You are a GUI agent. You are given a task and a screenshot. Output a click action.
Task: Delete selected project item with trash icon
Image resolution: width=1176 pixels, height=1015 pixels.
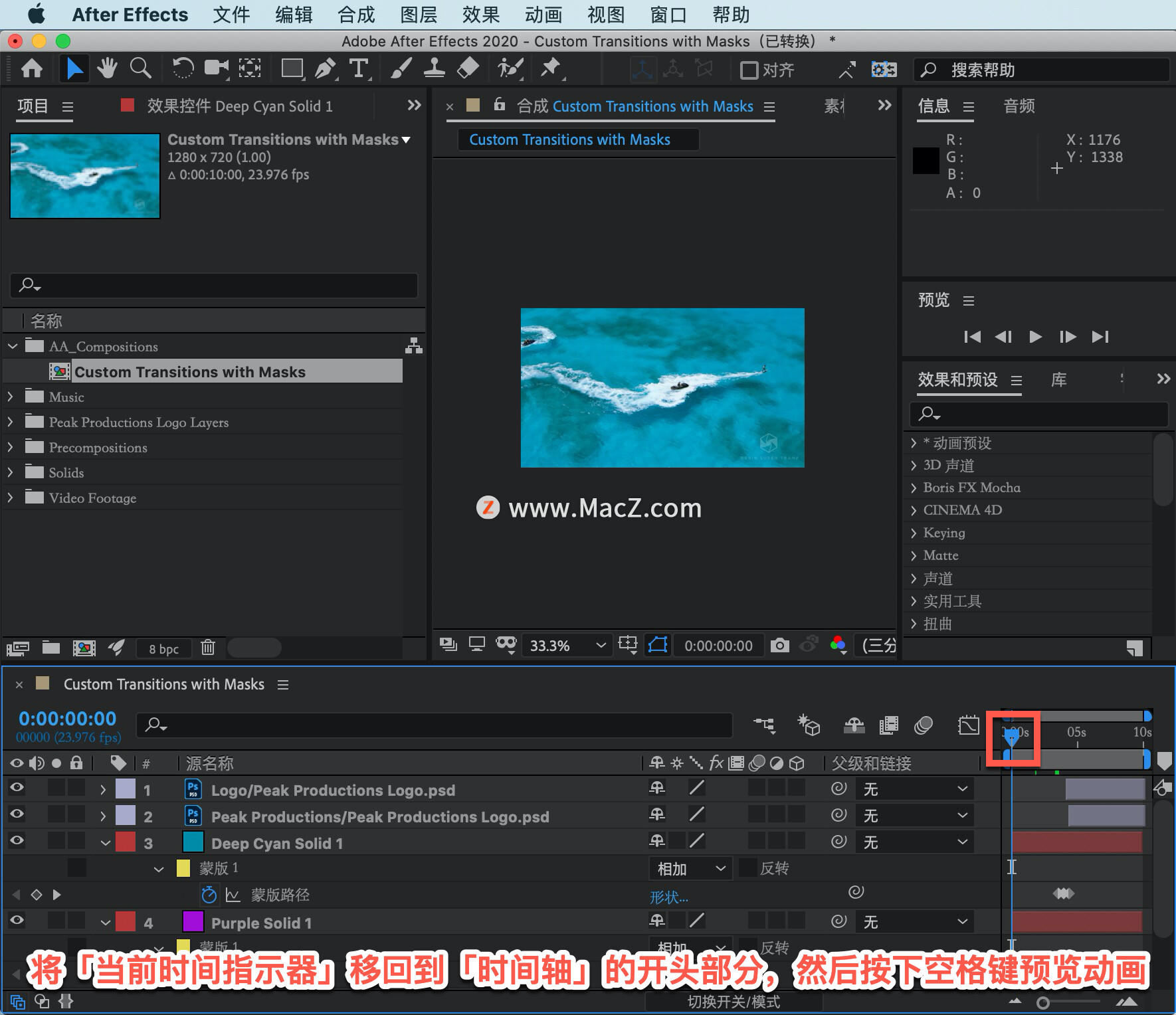208,647
